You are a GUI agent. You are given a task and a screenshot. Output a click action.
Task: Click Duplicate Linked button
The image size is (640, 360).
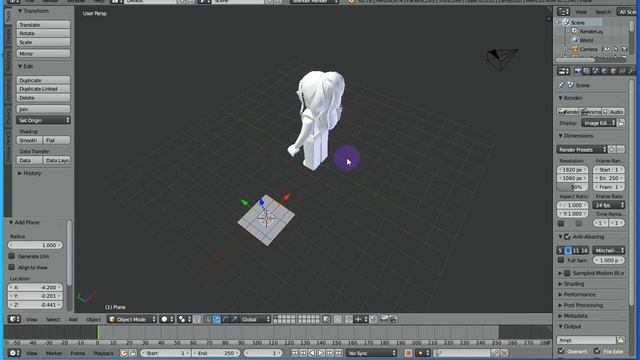[x=43, y=89]
